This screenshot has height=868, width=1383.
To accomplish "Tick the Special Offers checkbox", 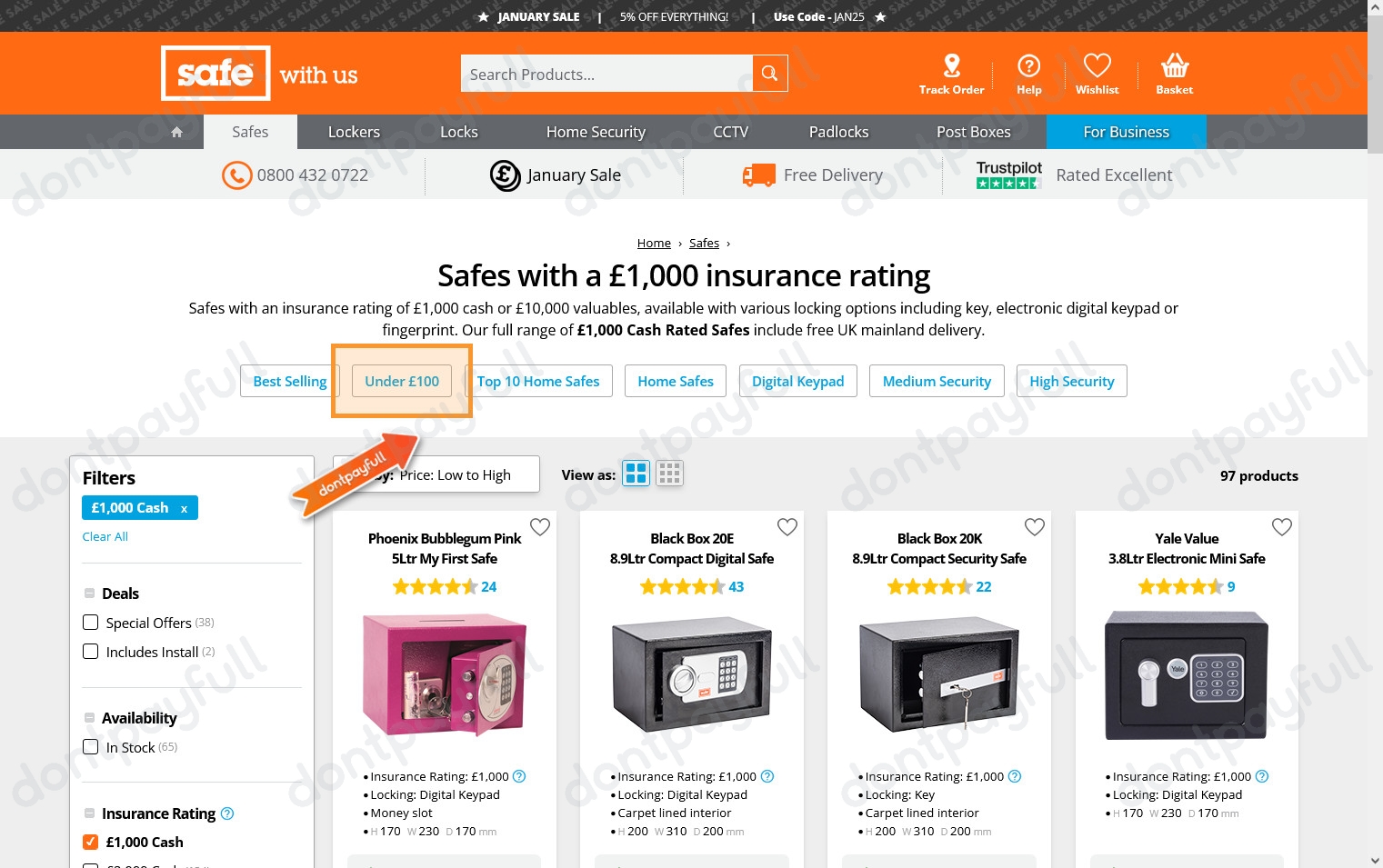I will coord(91,623).
